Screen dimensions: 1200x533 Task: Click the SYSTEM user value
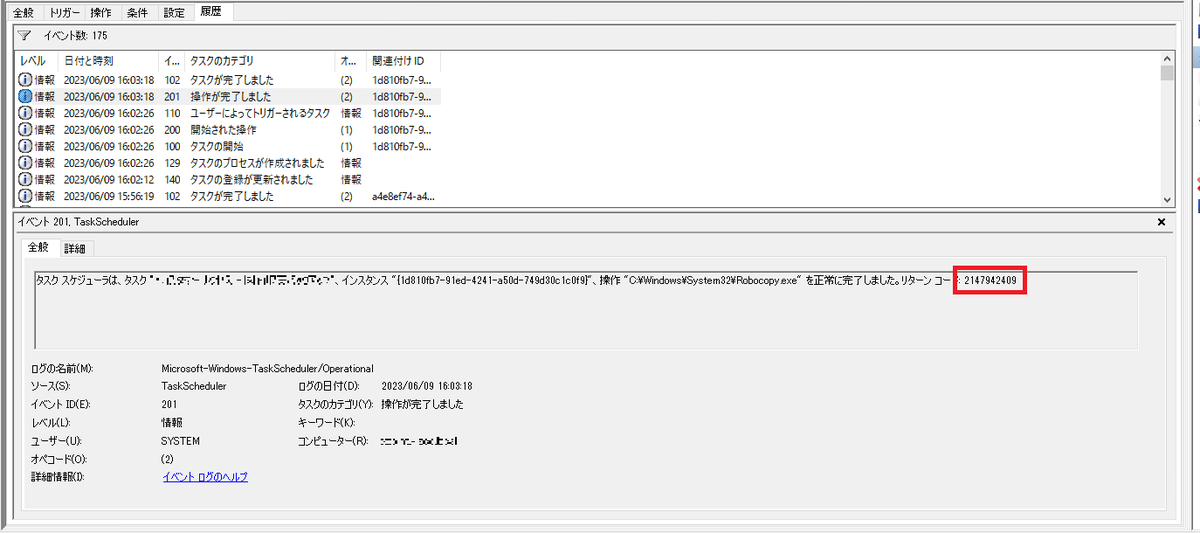point(181,441)
